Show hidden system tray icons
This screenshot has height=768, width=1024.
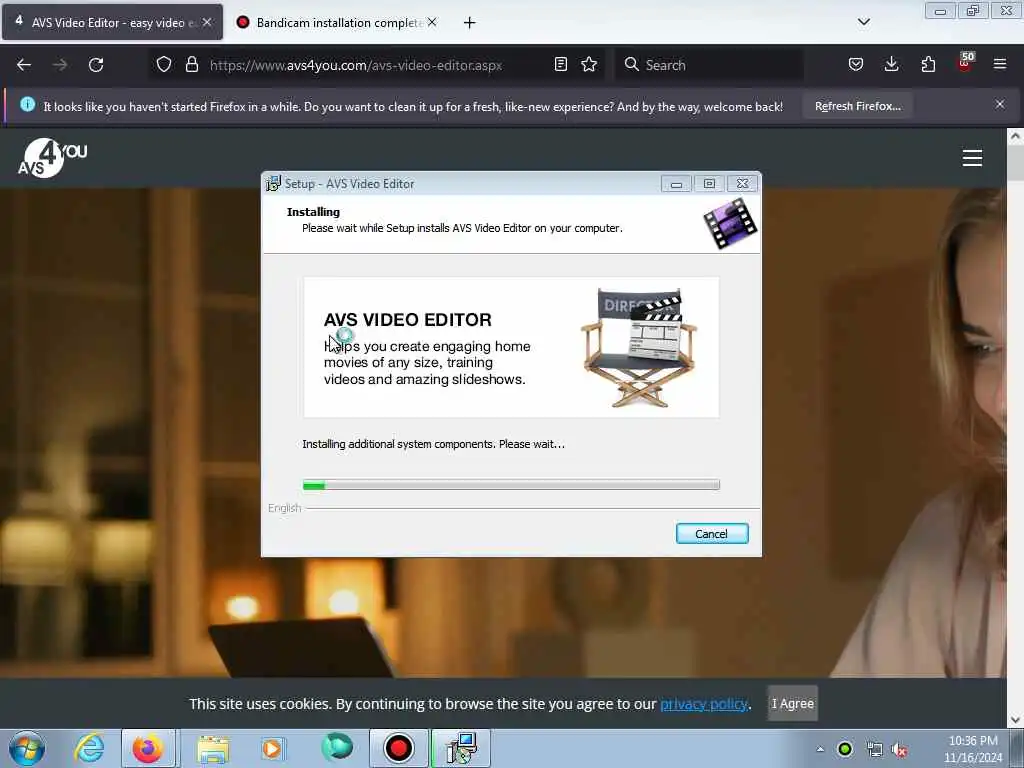pyautogui.click(x=820, y=749)
